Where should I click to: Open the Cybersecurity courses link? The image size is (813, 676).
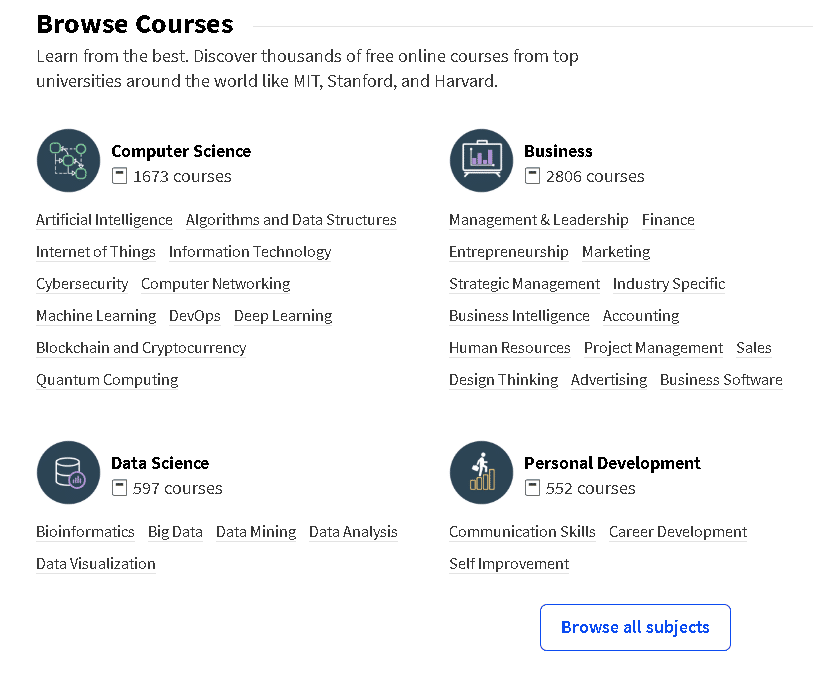tap(82, 284)
